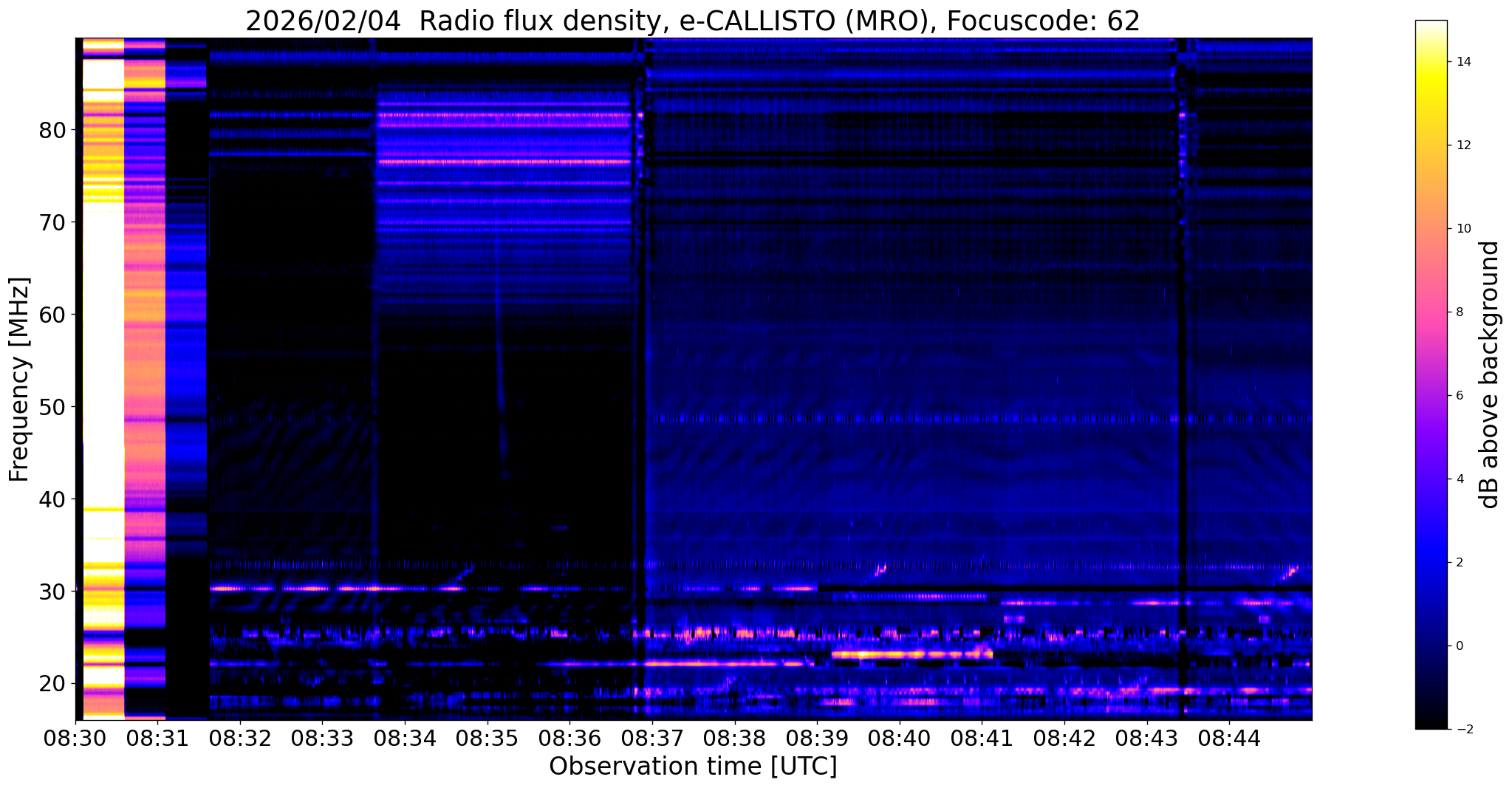The width and height of the screenshot is (1512, 788).
Task: Click the Frequency [MHz] axis label
Action: [19, 380]
